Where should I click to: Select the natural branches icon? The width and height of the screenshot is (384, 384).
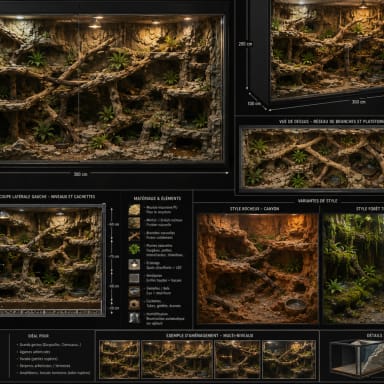tap(134, 236)
